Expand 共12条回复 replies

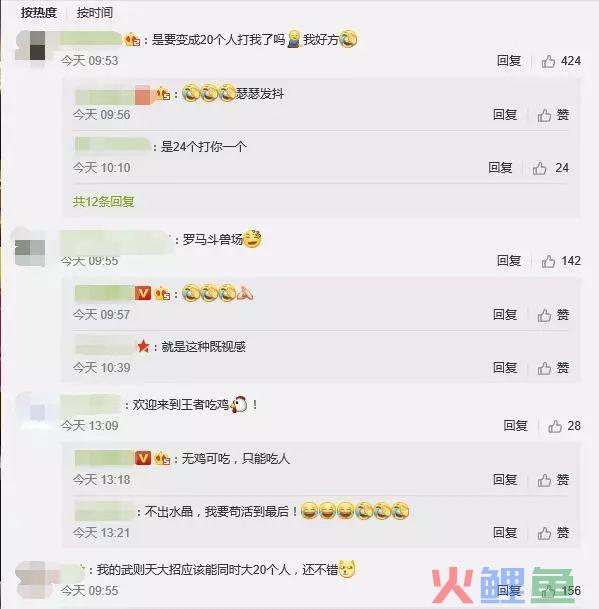click(x=104, y=202)
